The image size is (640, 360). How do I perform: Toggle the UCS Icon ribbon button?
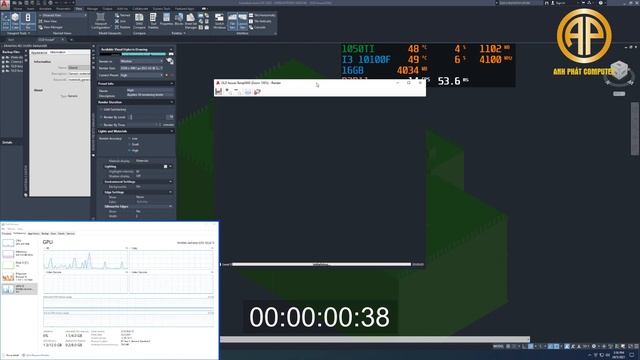pos(6,21)
